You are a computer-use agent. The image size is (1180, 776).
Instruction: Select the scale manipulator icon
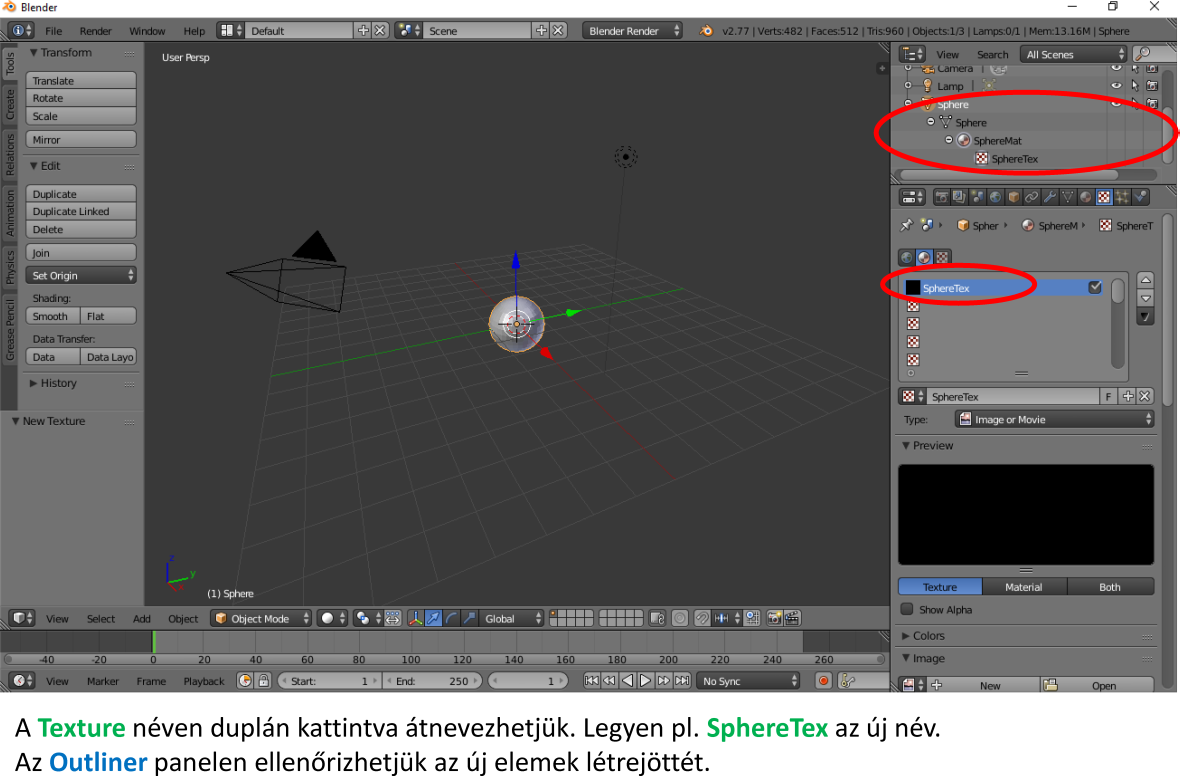pyautogui.click(x=470, y=618)
